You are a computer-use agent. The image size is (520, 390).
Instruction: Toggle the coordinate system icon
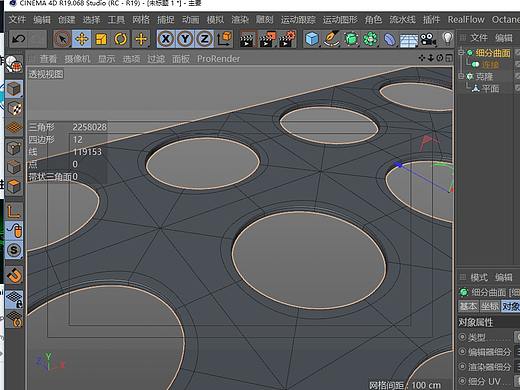[x=224, y=39]
